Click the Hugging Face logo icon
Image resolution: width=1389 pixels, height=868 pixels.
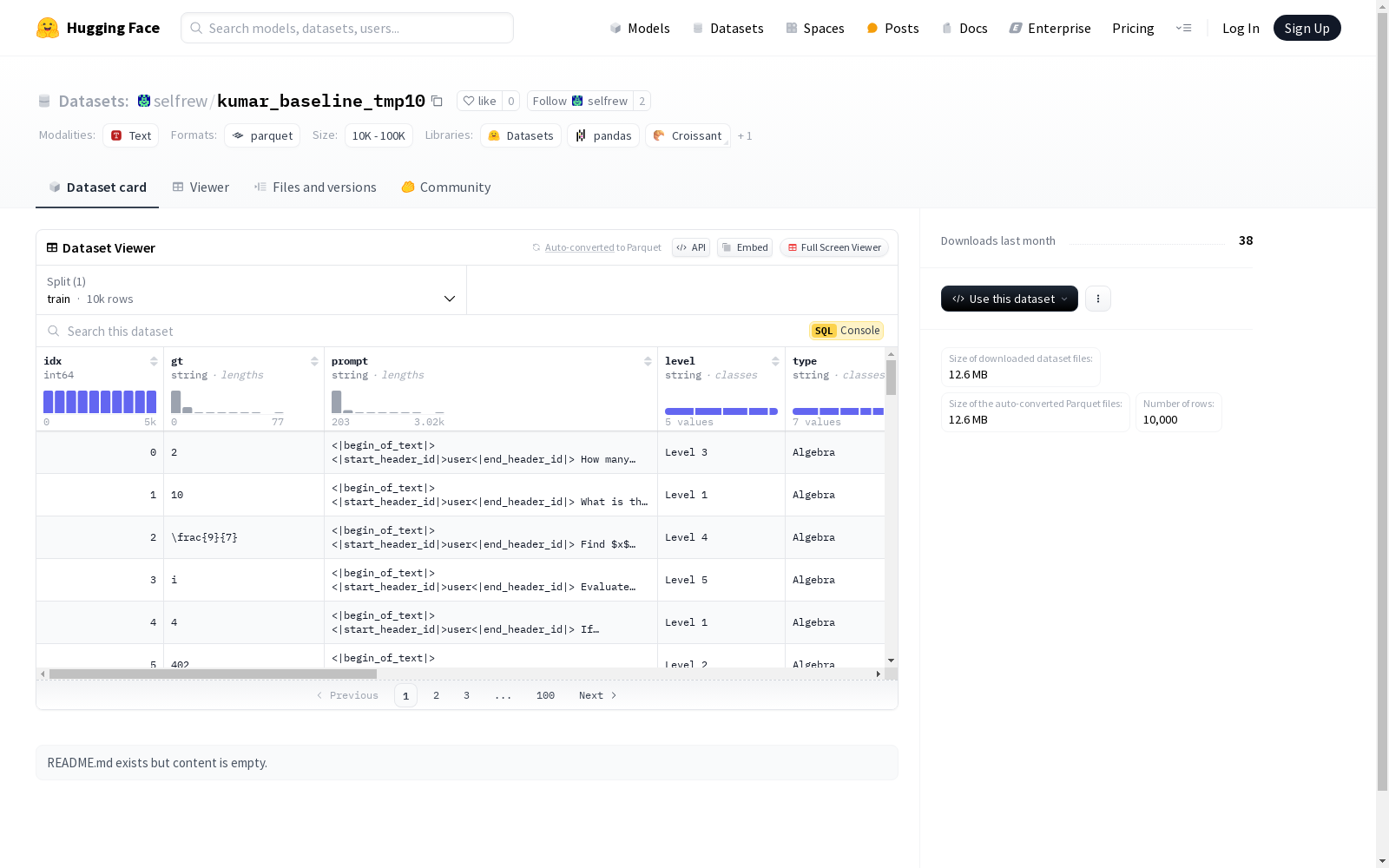(48, 28)
